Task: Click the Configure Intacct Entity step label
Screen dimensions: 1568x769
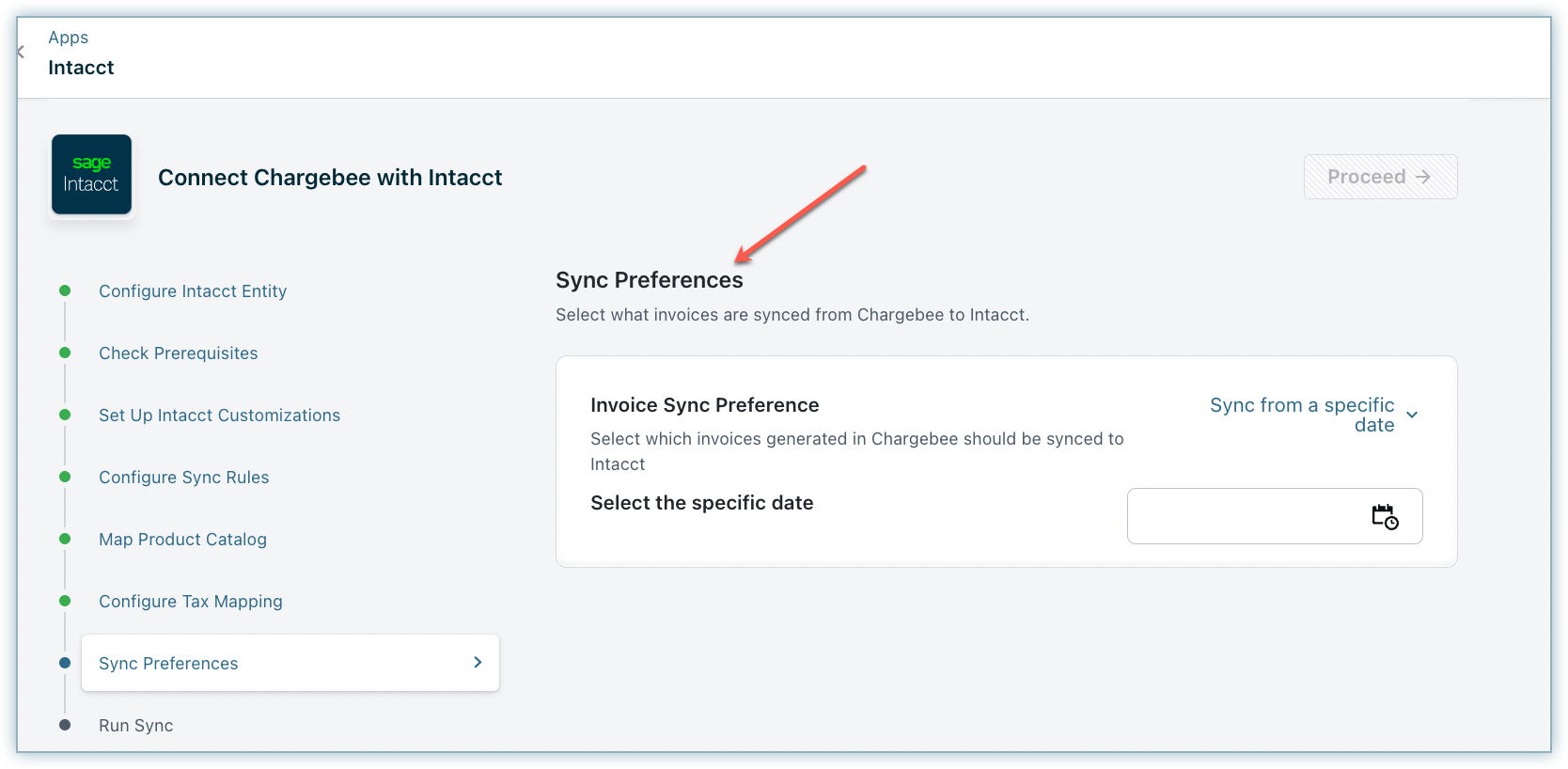Action: [x=193, y=291]
